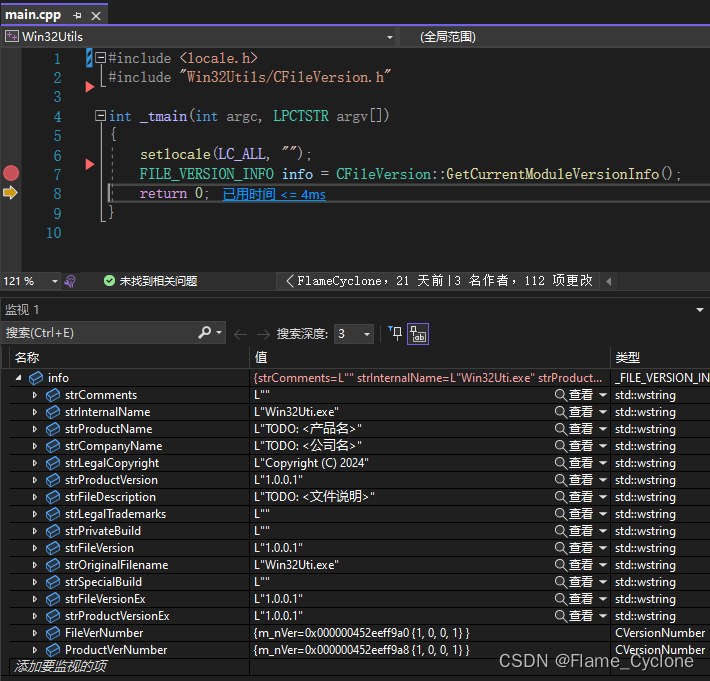
Task: Click the yellow current statement arrow on line 8
Action: click(10, 193)
